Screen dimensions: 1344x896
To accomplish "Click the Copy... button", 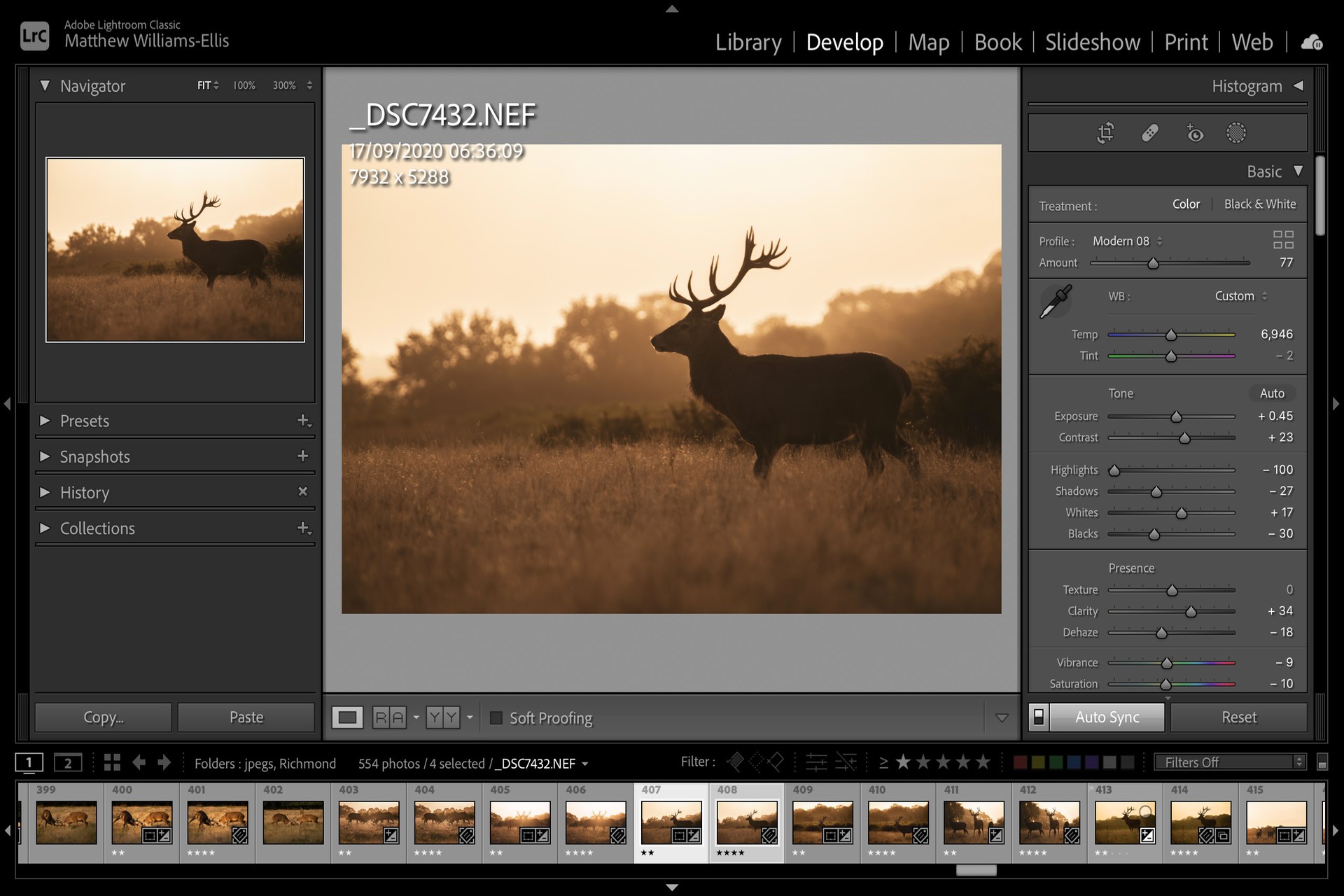I will tap(103, 717).
